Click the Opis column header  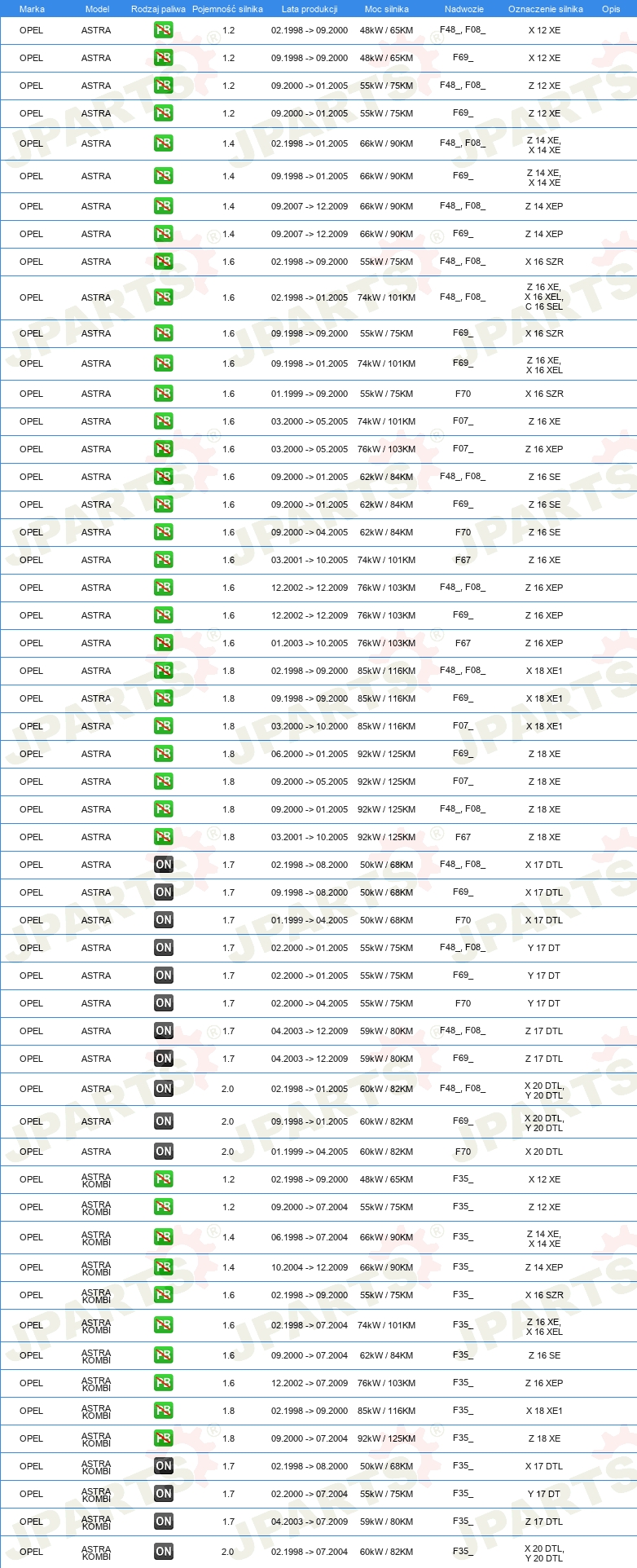[x=611, y=9]
